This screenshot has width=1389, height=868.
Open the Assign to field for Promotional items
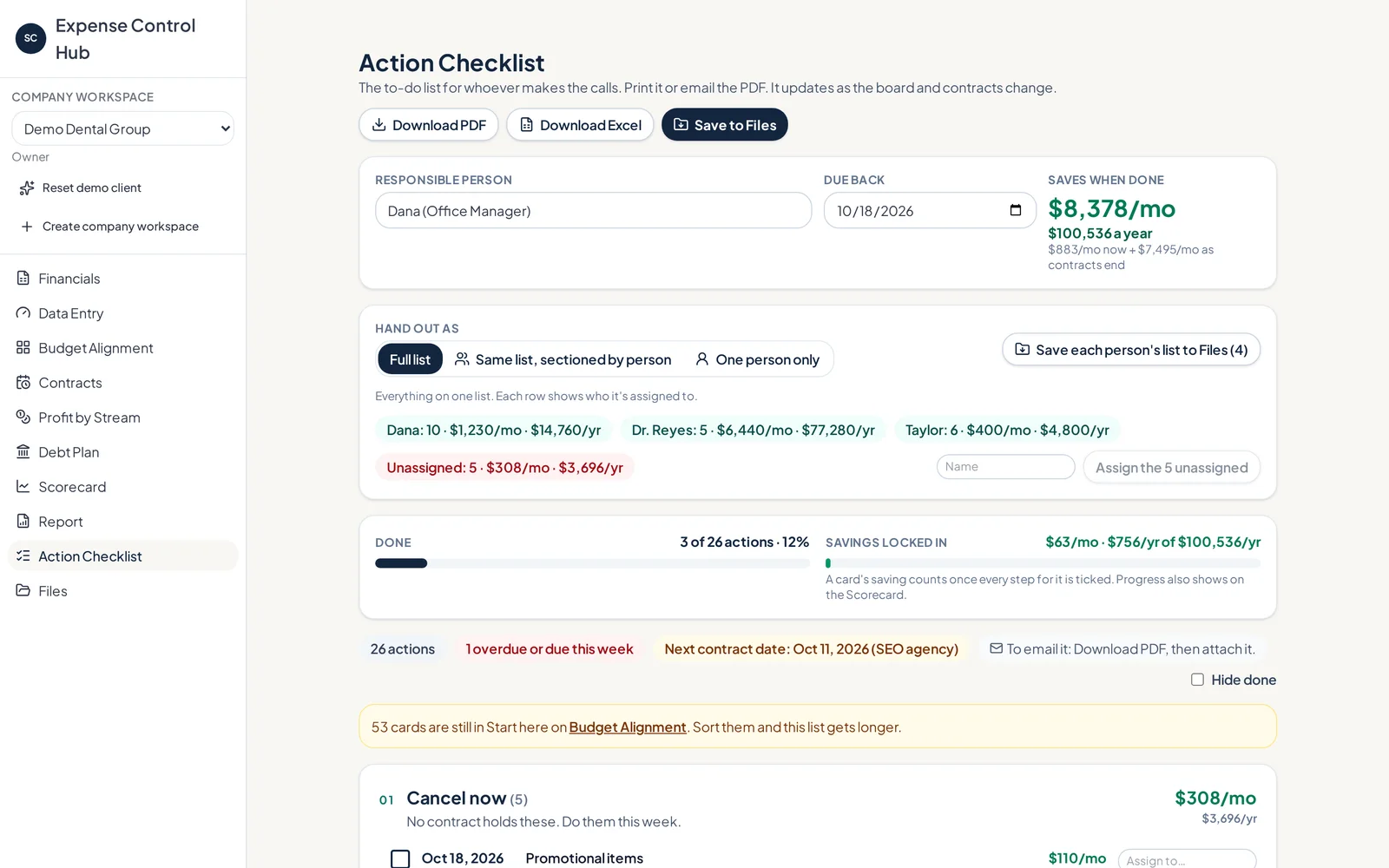pyautogui.click(x=1188, y=859)
